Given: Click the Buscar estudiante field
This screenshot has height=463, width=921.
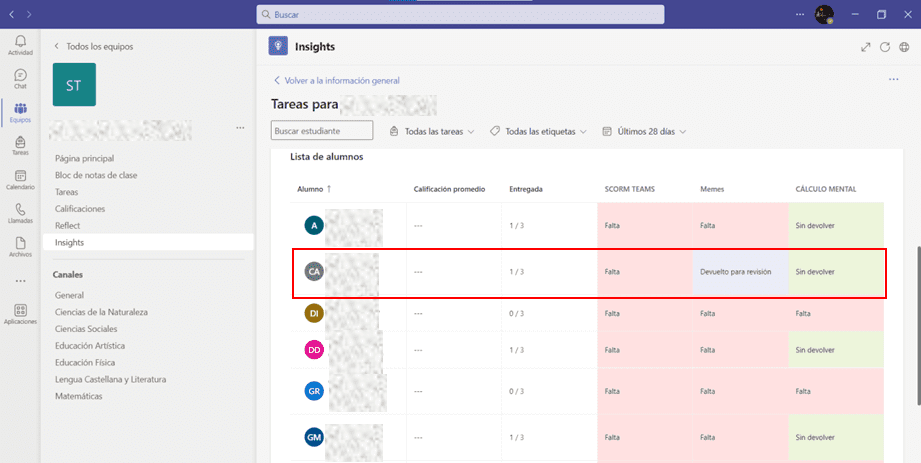Looking at the screenshot, I should pos(322,131).
